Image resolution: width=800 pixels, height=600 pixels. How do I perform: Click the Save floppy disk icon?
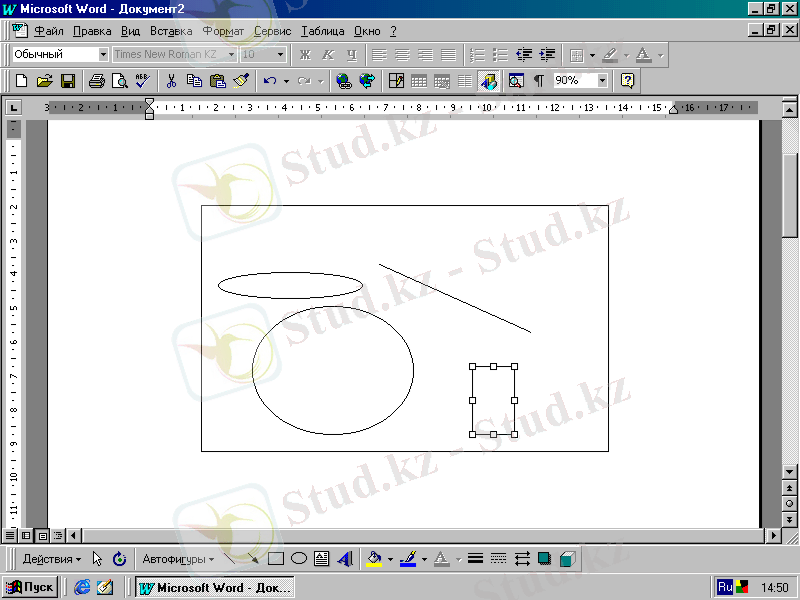(x=68, y=81)
